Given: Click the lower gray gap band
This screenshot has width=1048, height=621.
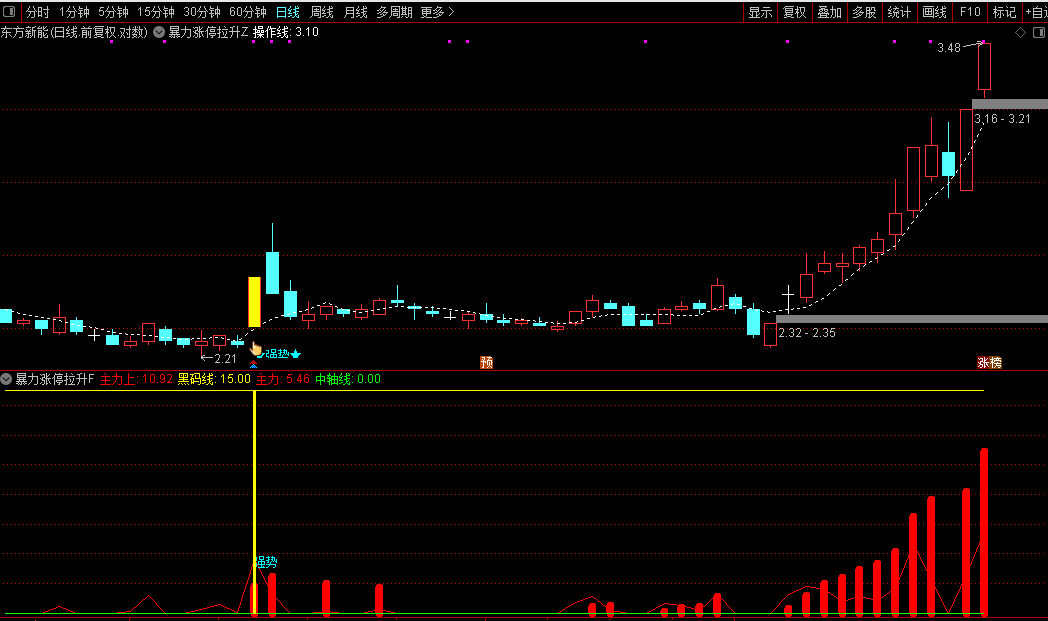Looking at the screenshot, I should click(912, 319).
